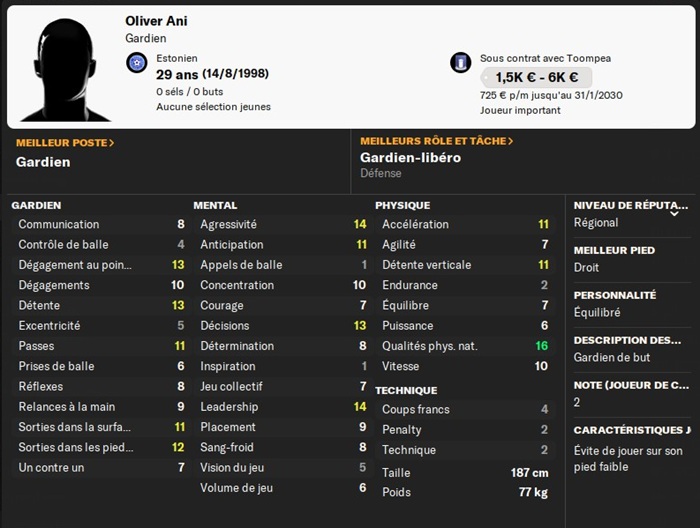Click the 1,5K € - 6K € value badge

536,77
